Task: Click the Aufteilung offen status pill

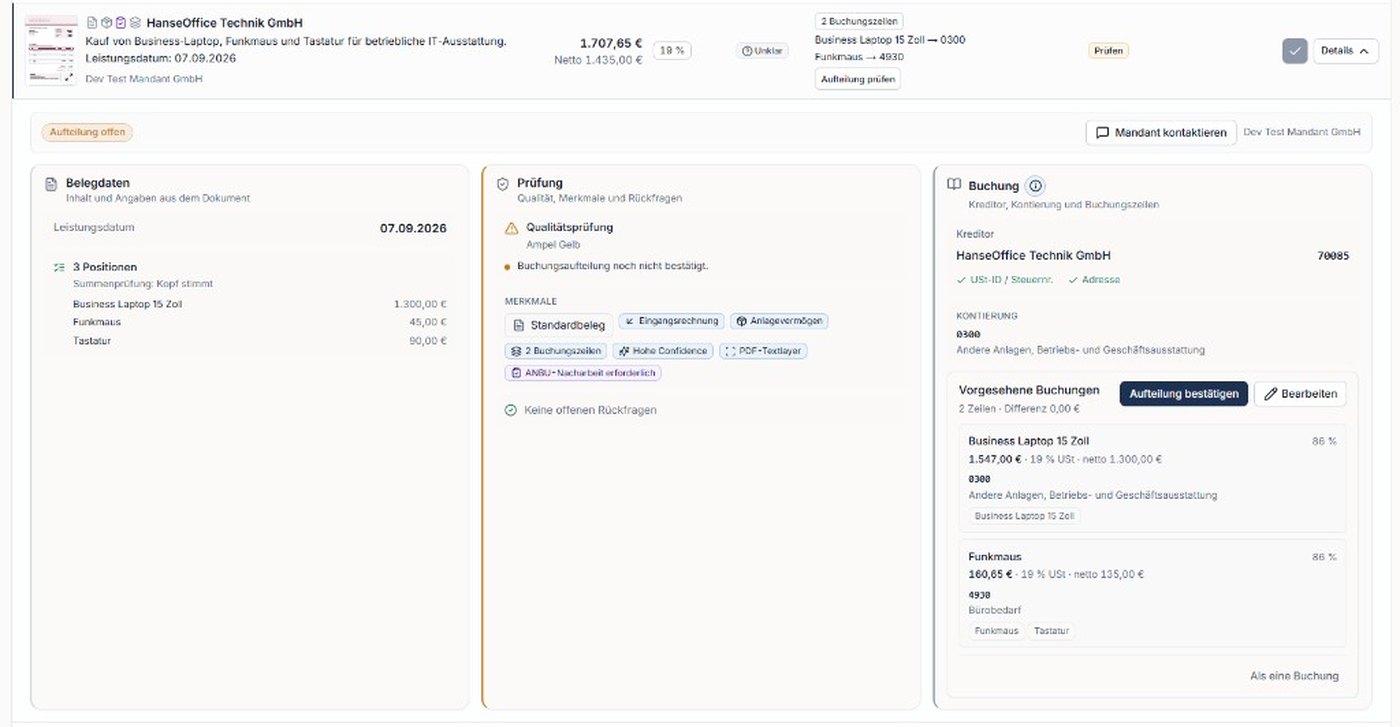Action: (x=87, y=132)
